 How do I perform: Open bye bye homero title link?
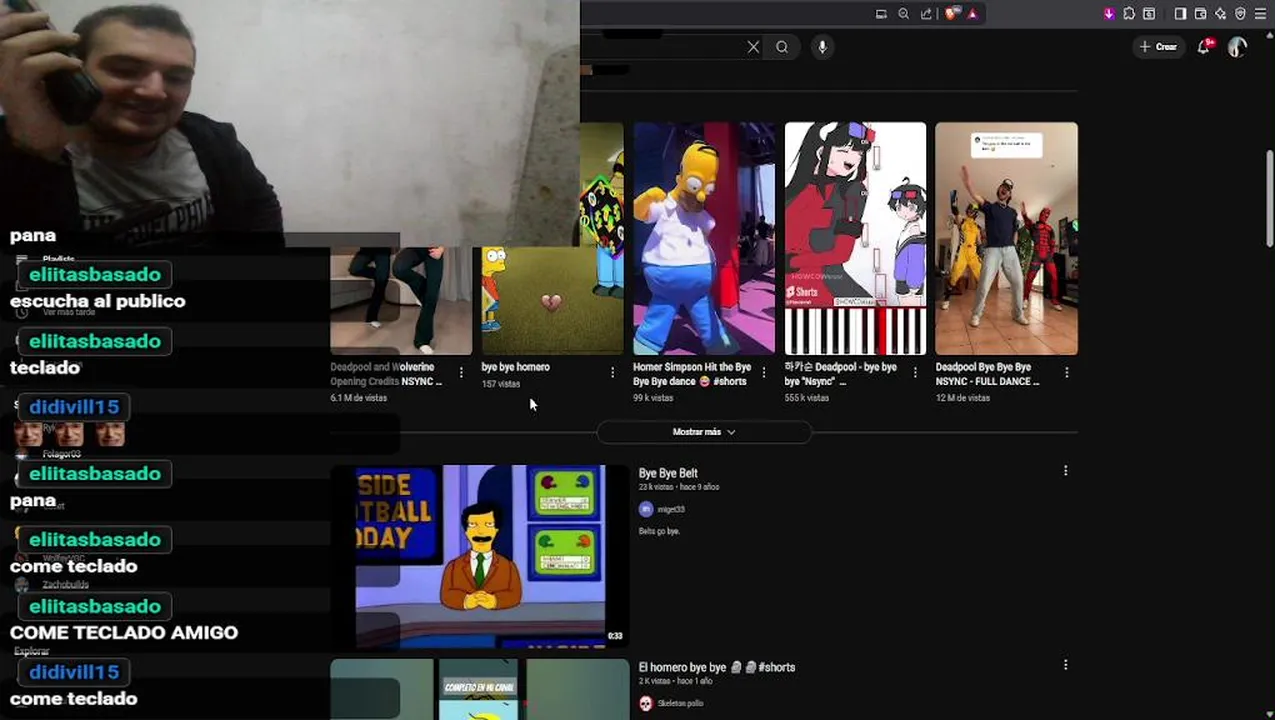coord(516,367)
